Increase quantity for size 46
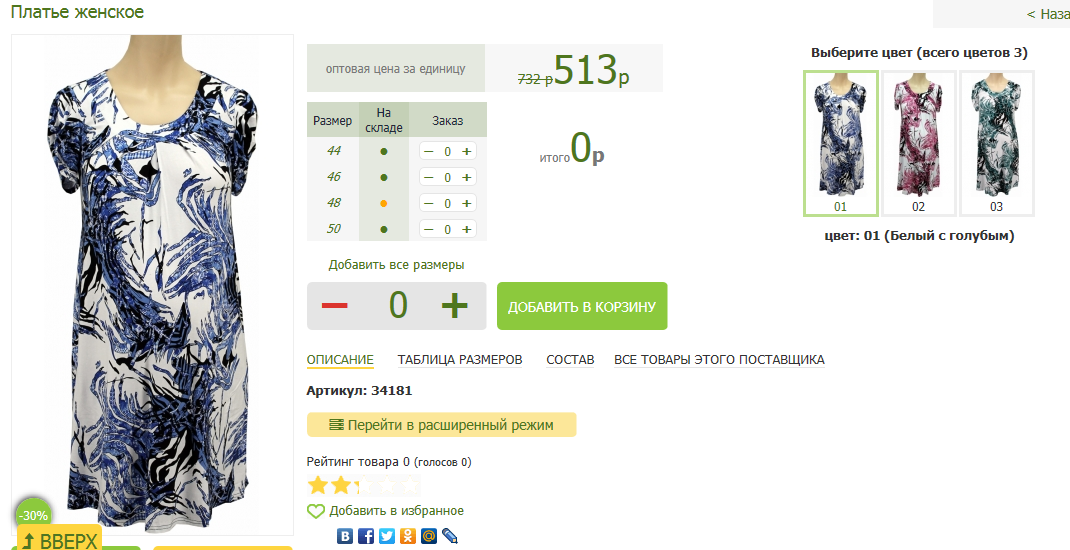The height and width of the screenshot is (550, 1070). point(467,177)
